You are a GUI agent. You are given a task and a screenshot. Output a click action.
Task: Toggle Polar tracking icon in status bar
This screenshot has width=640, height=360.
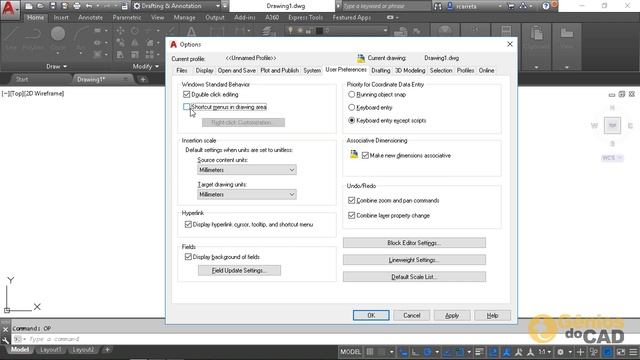click(427, 351)
